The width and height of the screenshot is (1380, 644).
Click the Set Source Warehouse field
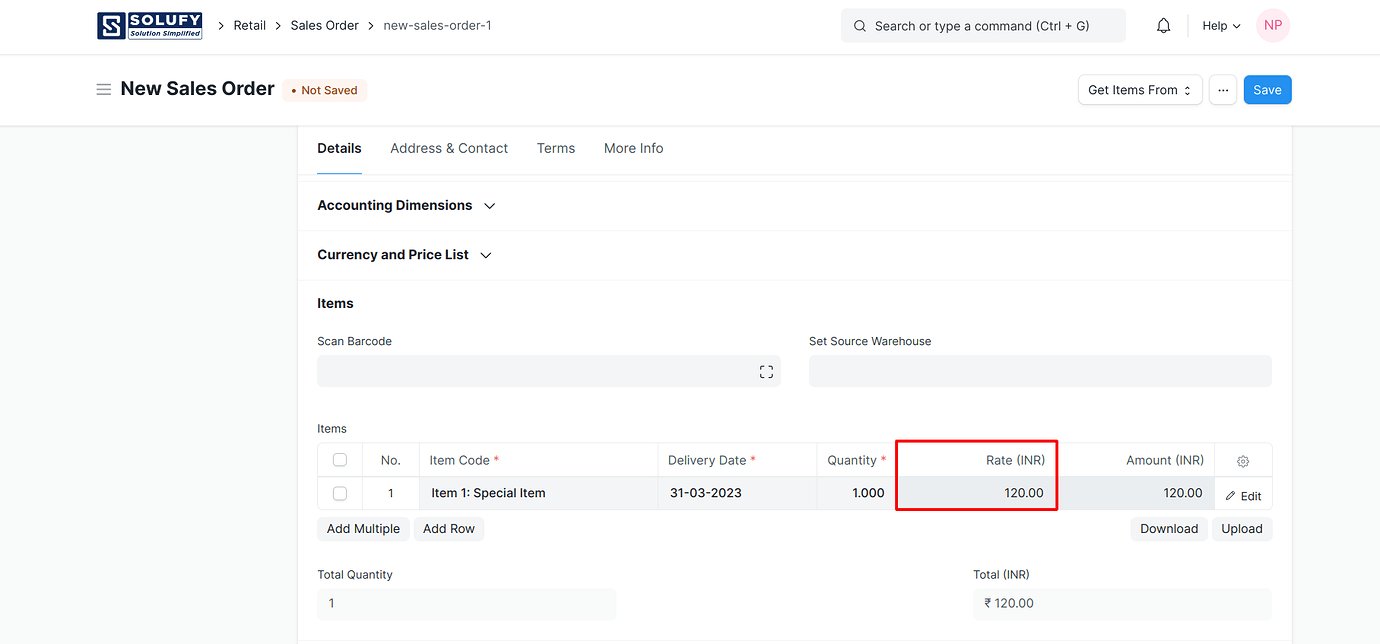1040,371
